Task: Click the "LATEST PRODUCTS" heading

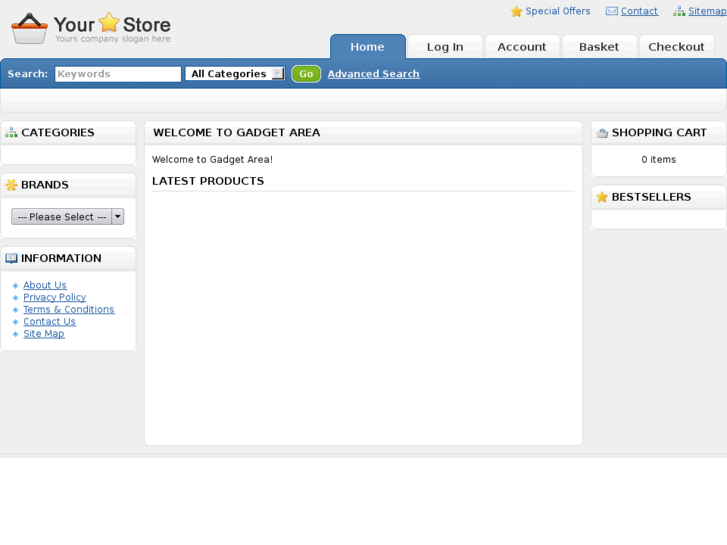Action: (x=208, y=181)
